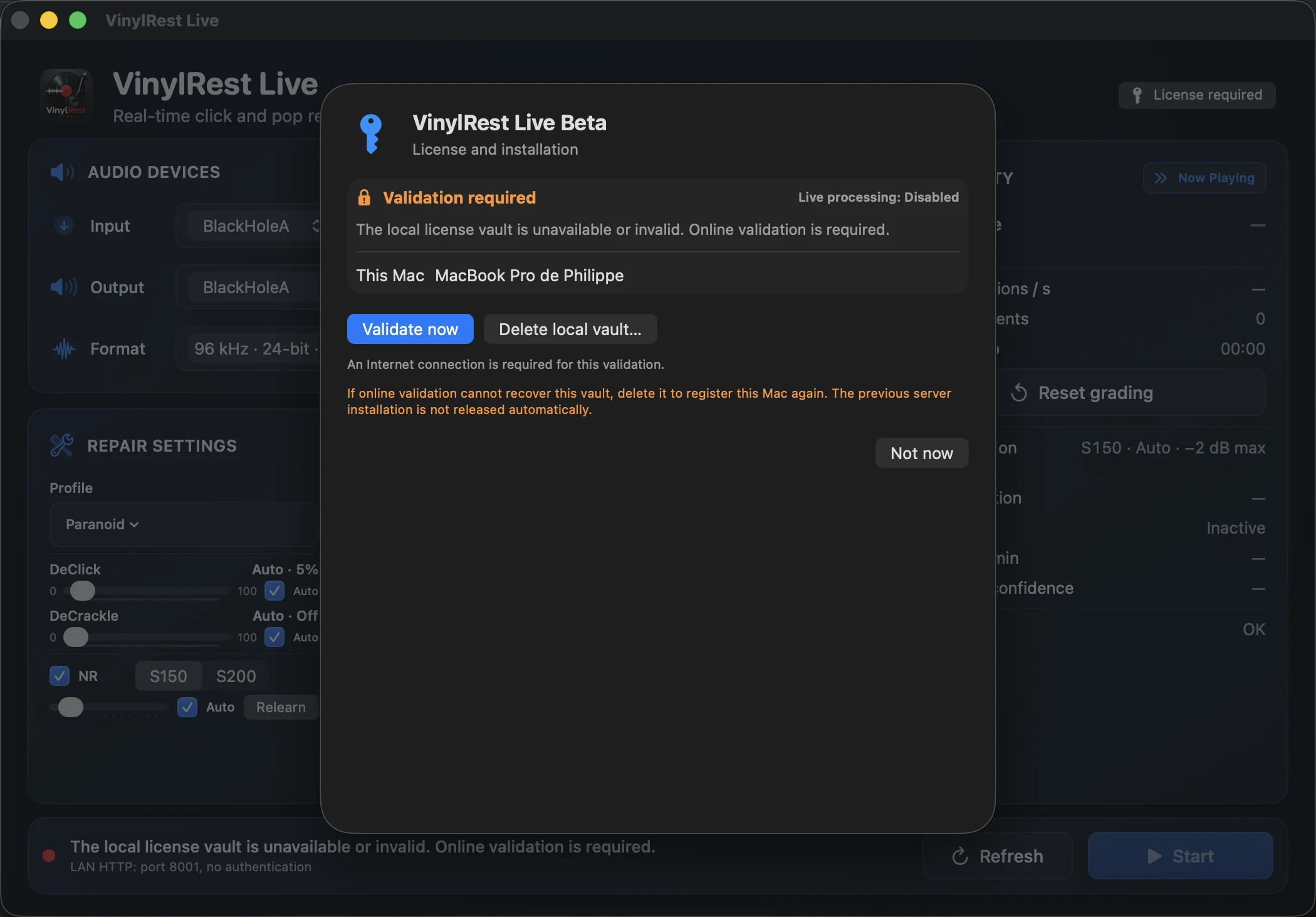Click the red status dot in footer
The image size is (1316, 917).
click(49, 856)
